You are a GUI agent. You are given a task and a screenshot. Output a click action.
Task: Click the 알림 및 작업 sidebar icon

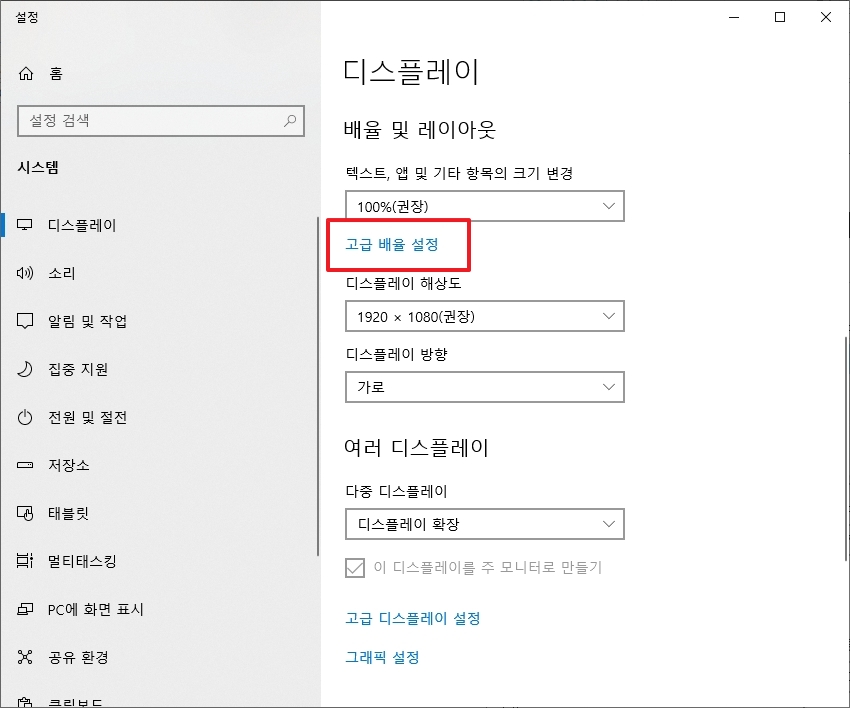(x=24, y=321)
